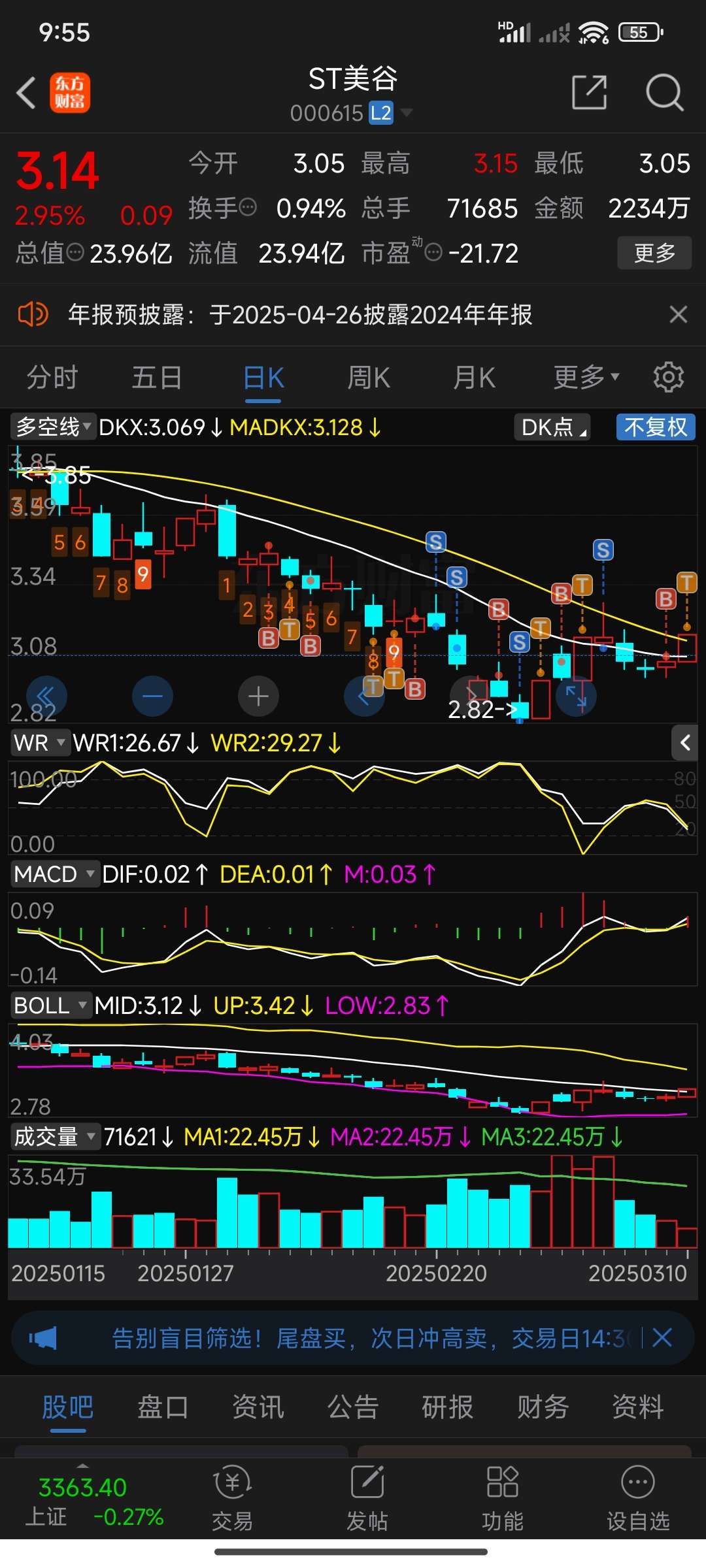Pan chart to earliest with double-left arrow
The height and width of the screenshot is (1568, 706).
46,696
